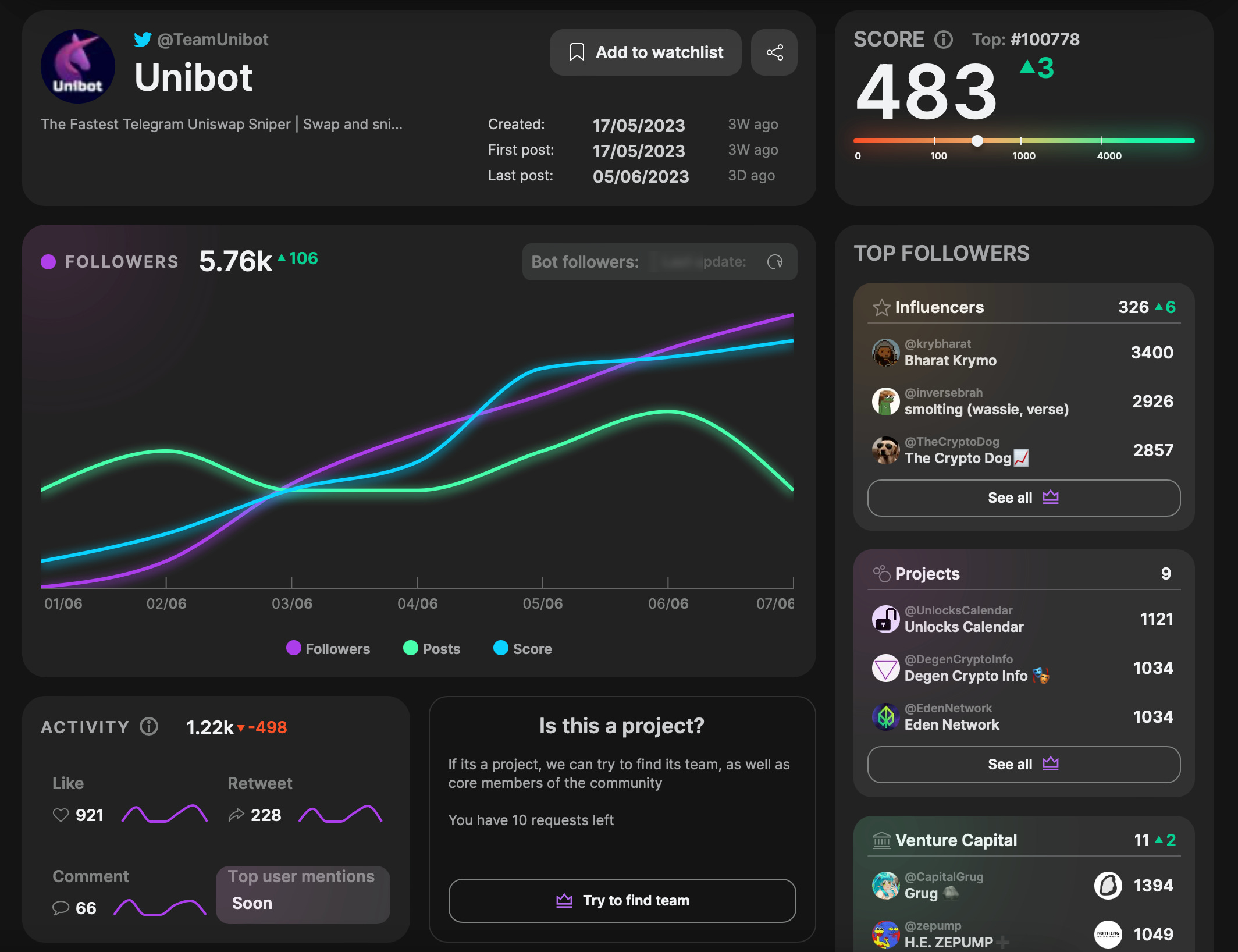Click See all under Influencers
Viewport: 1238px width, 952px height.
coord(1024,498)
